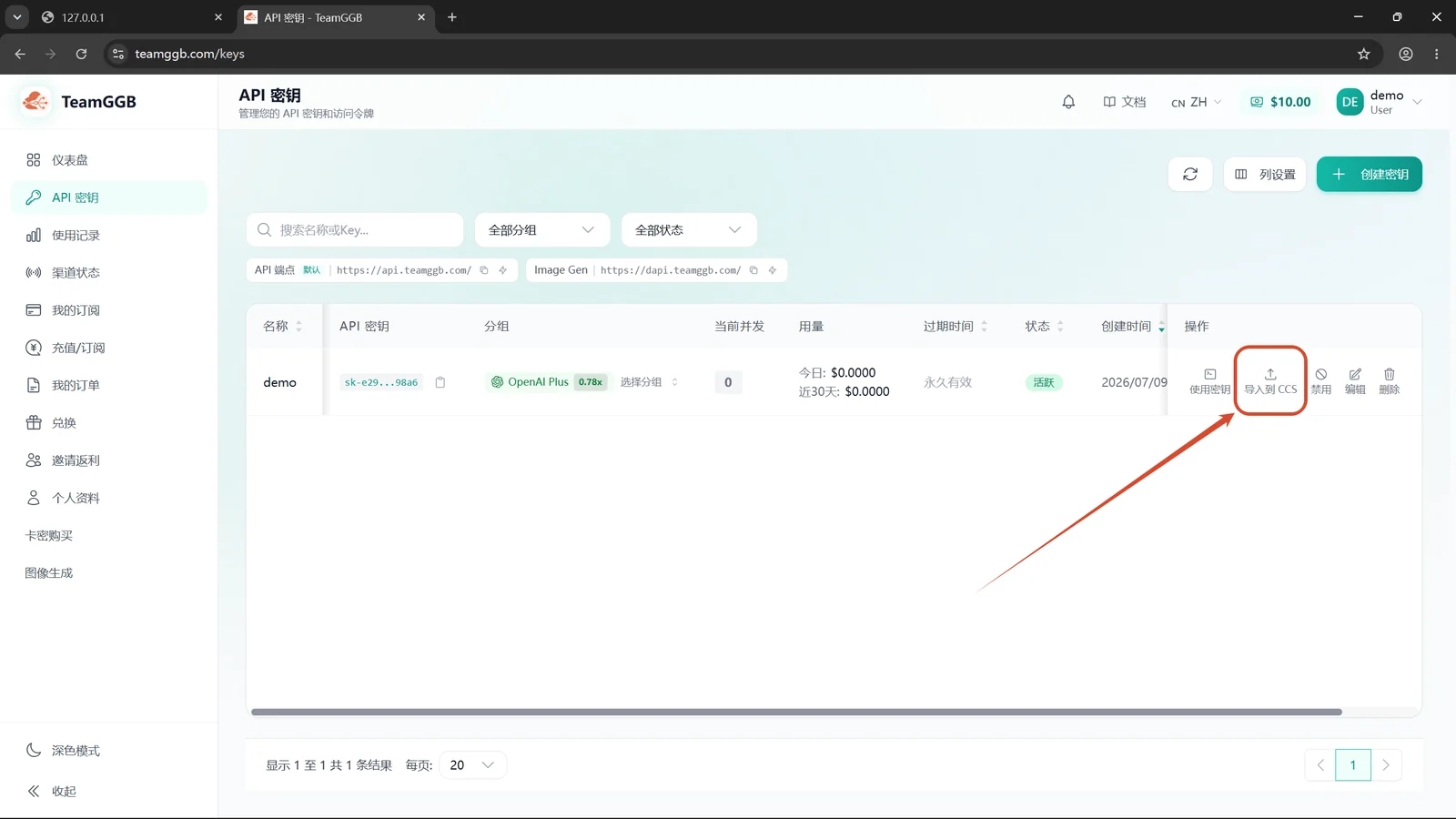Screen dimensions: 1456x819
Task: Open the 全部分组 group filter dropdown
Action: pos(541,230)
